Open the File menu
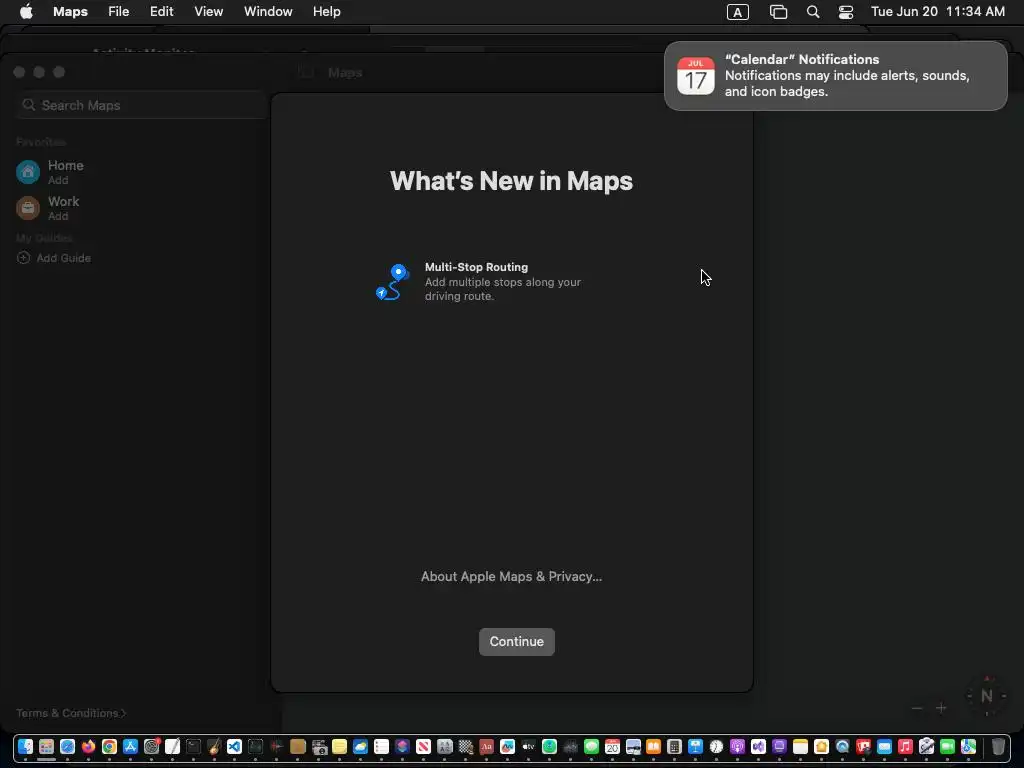 [118, 12]
